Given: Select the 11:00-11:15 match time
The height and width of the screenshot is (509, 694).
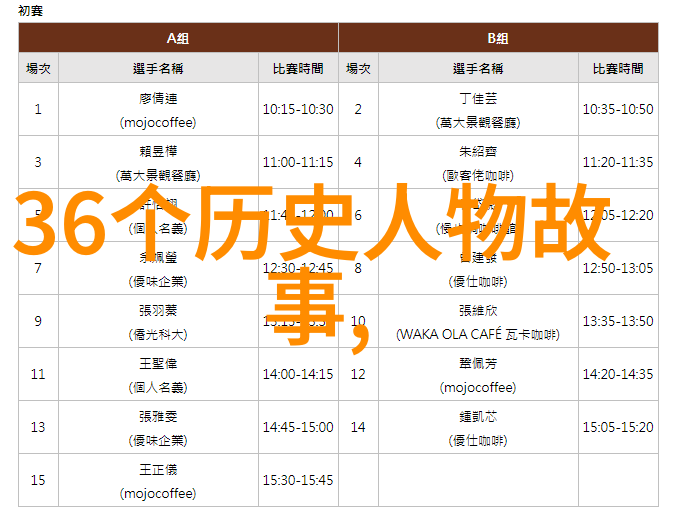Looking at the screenshot, I should pyautogui.click(x=297, y=162).
